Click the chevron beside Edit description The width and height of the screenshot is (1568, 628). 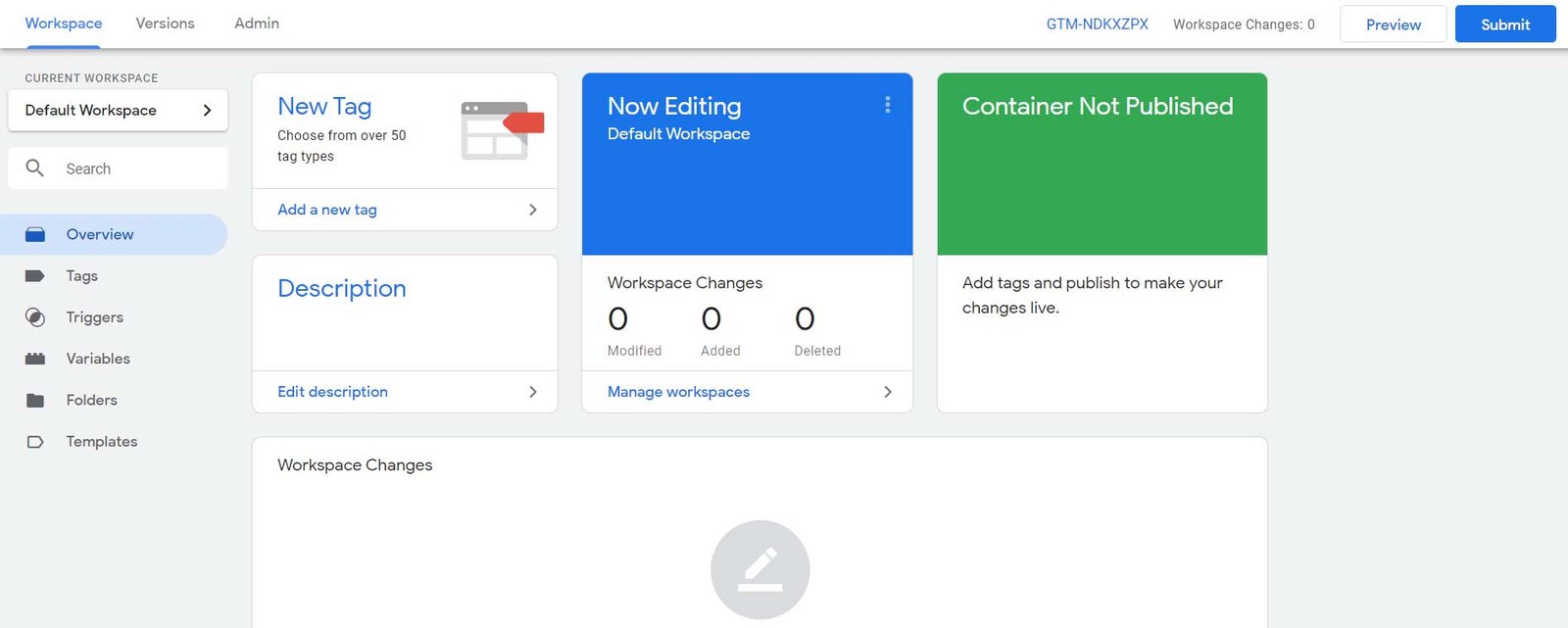[532, 392]
